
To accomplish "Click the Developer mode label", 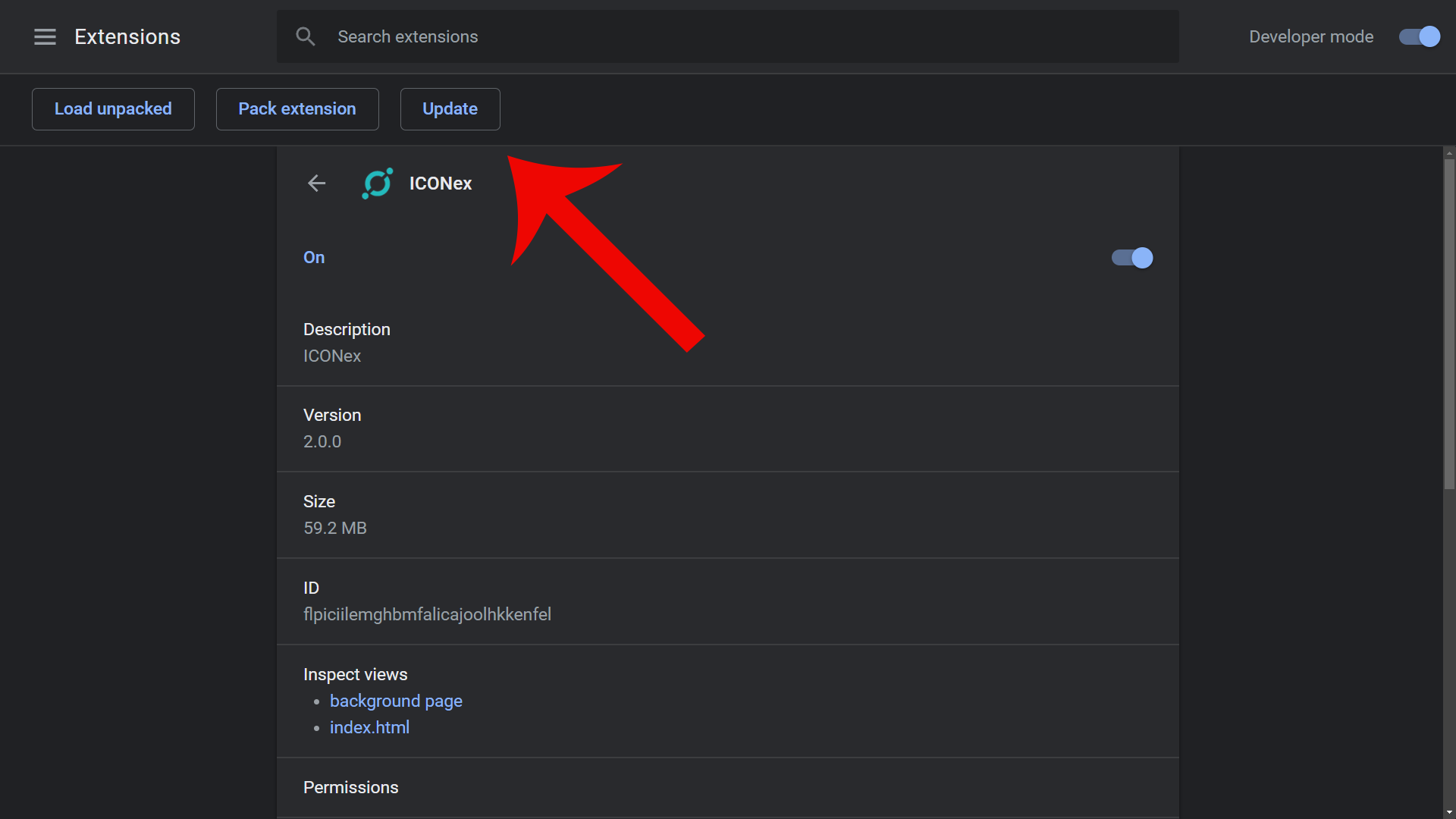I will 1311,36.
